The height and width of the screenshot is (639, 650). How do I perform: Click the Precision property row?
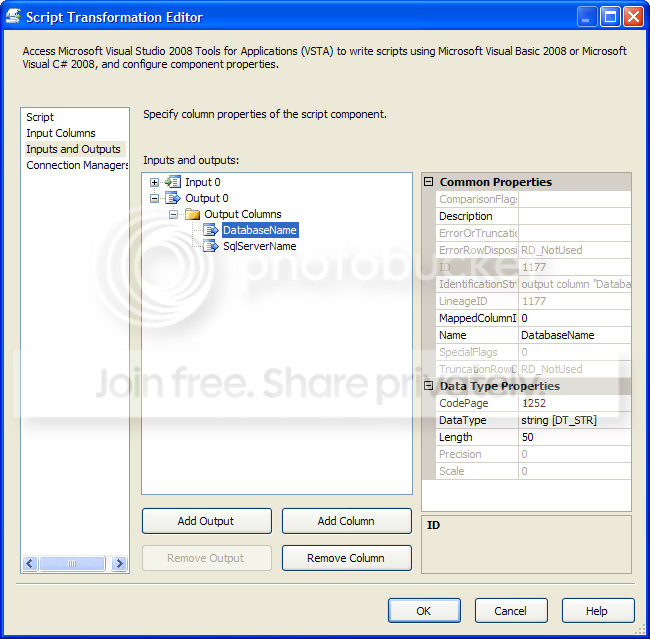[x=533, y=454]
